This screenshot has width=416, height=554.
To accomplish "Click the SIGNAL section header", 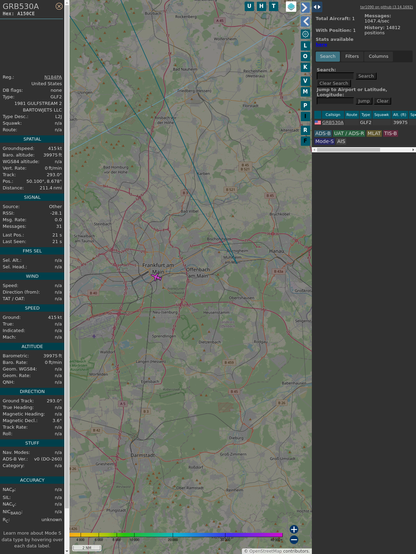I will pos(32,197).
